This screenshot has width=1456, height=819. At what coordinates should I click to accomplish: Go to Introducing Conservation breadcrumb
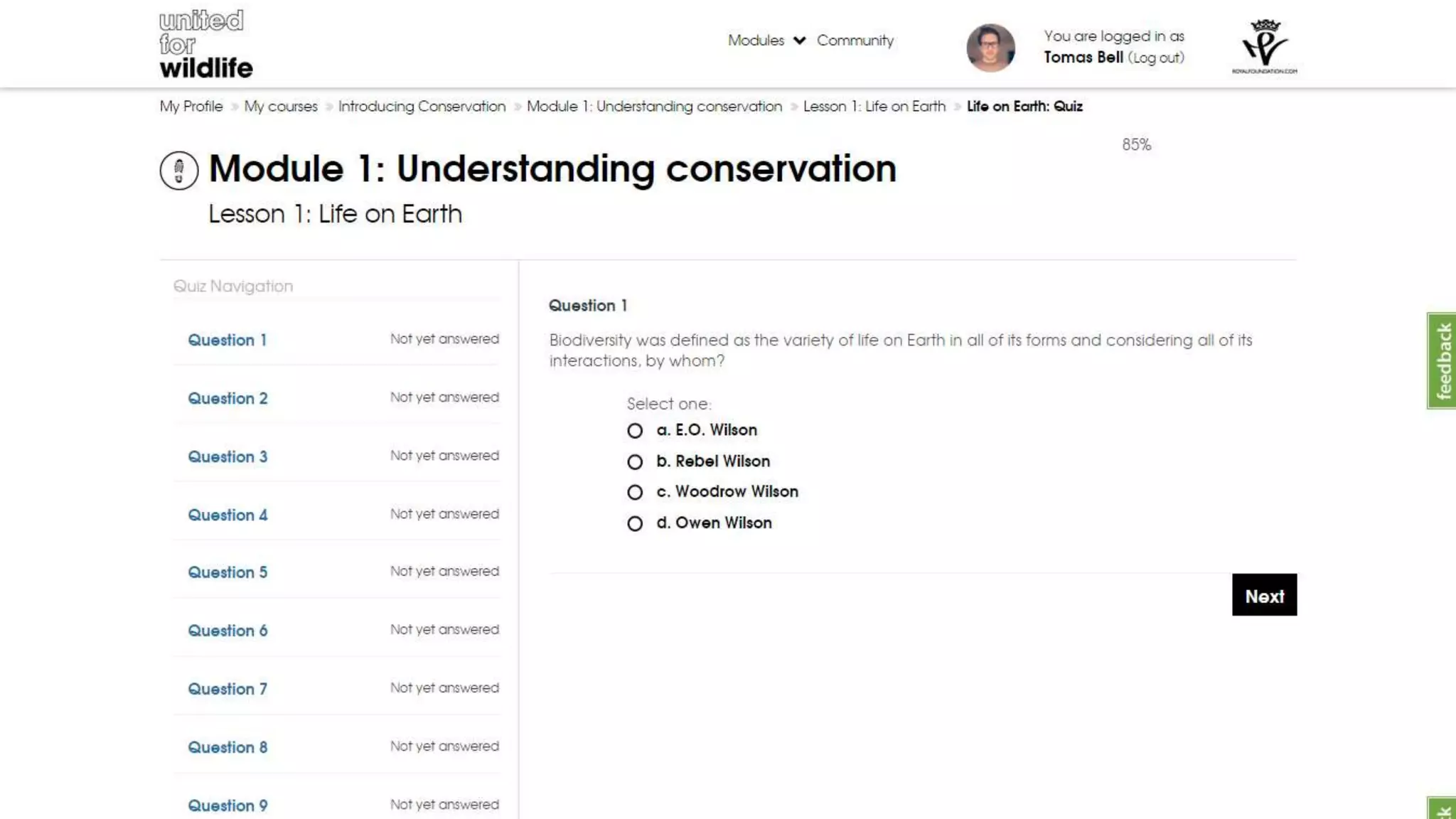click(x=422, y=107)
